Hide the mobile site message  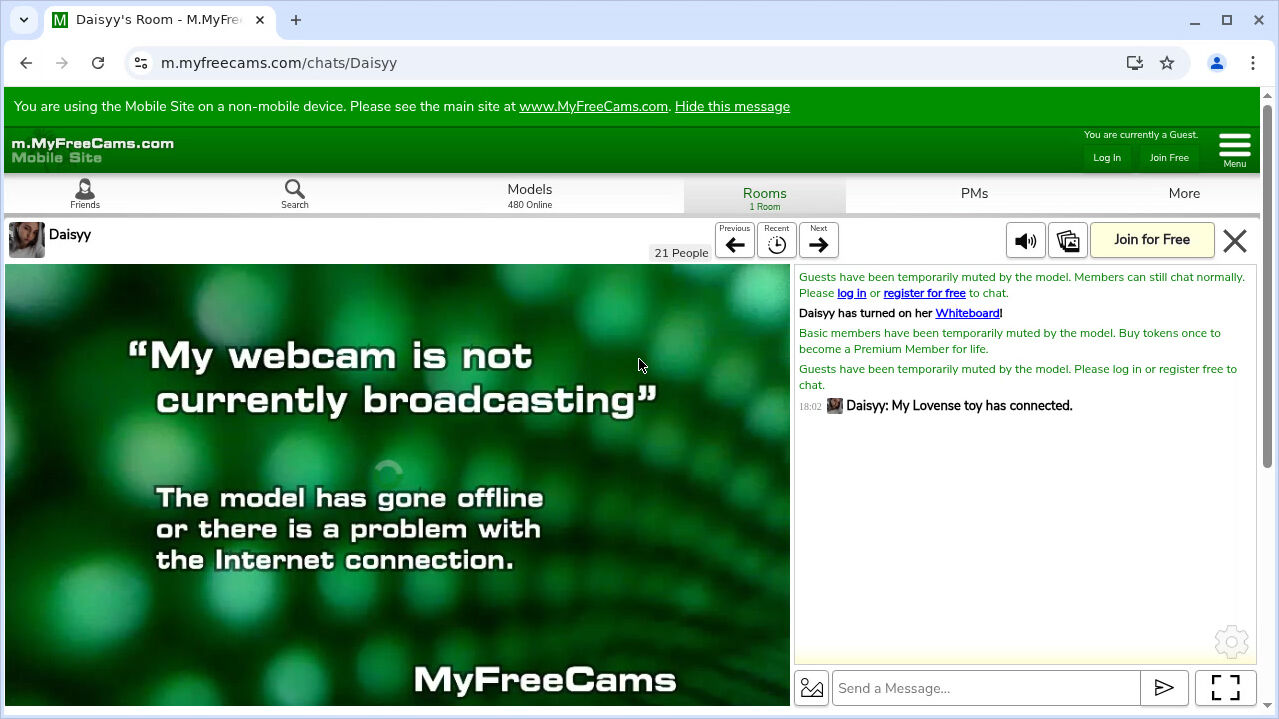(732, 107)
